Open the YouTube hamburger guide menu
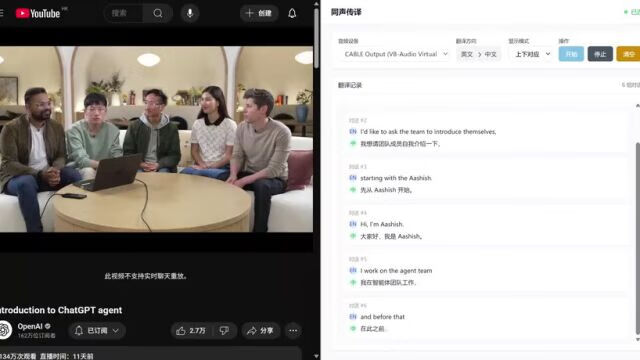 (2, 13)
